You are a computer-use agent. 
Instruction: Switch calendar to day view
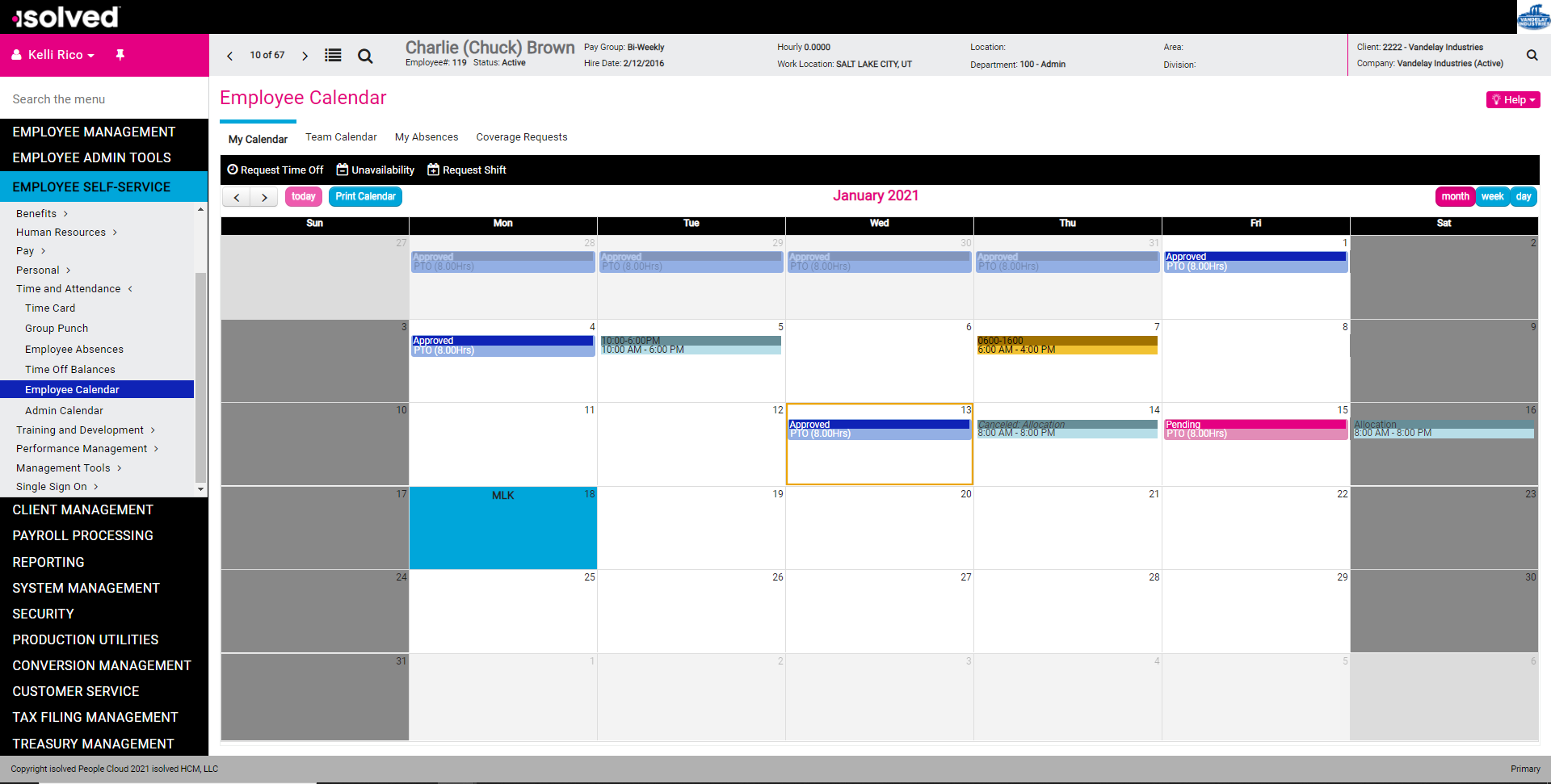pyautogui.click(x=1524, y=196)
